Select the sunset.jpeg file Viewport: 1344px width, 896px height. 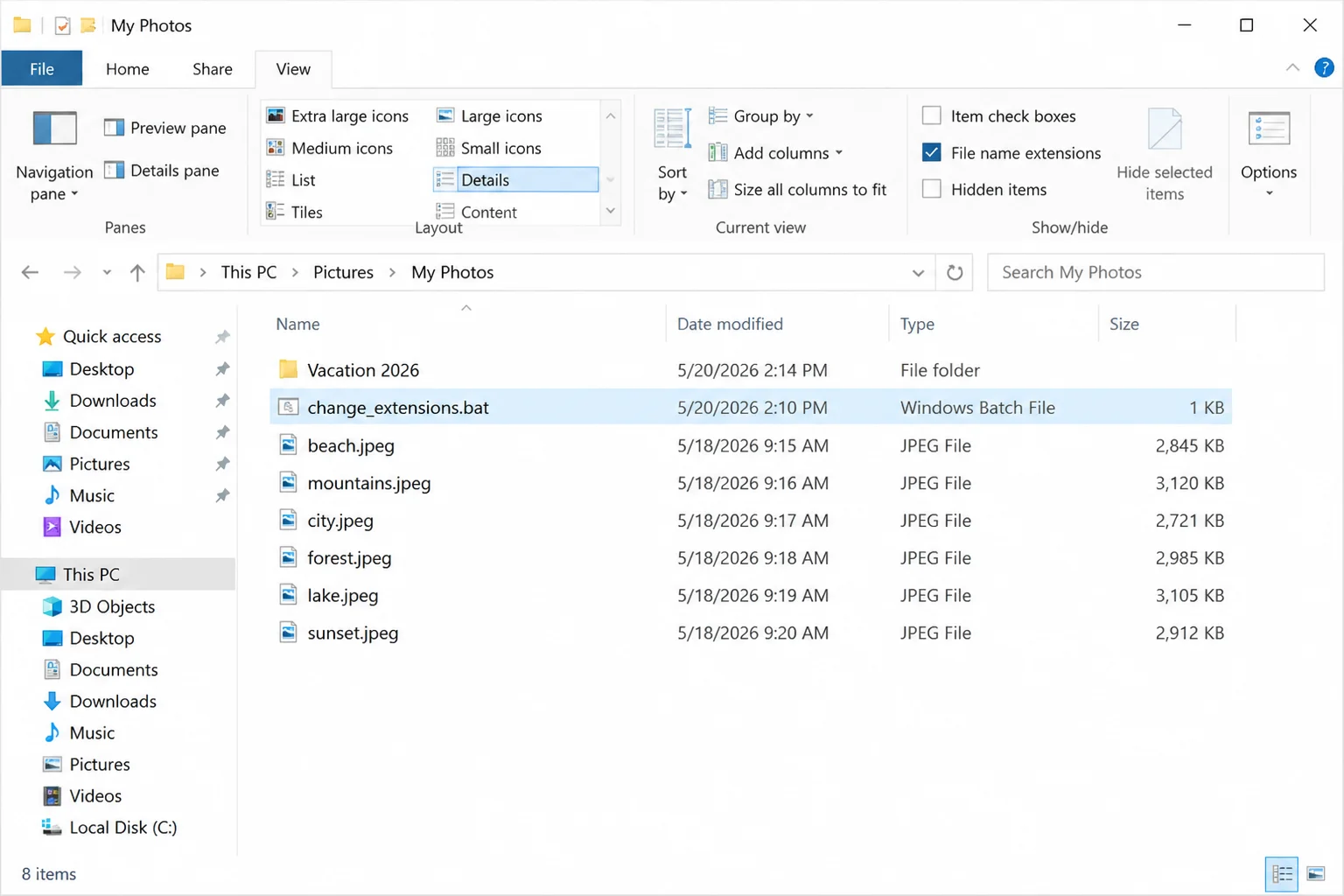click(x=751, y=633)
